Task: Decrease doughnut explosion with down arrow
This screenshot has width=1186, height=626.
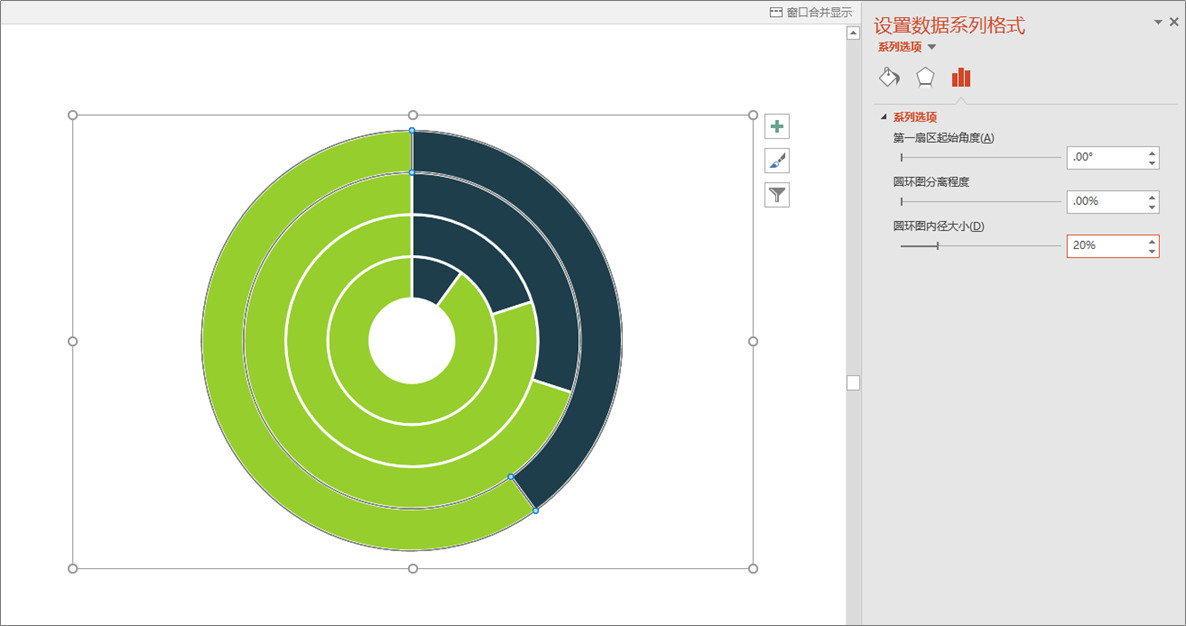Action: click(1152, 206)
